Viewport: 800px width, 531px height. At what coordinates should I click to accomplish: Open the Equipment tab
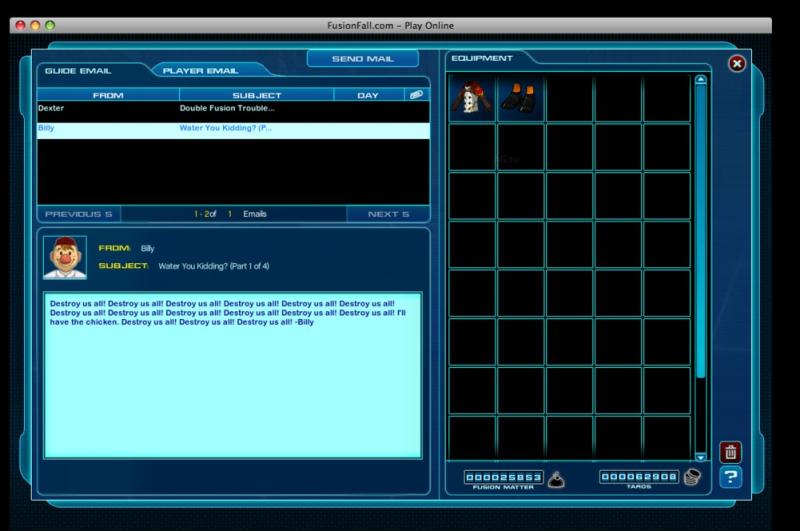point(482,58)
